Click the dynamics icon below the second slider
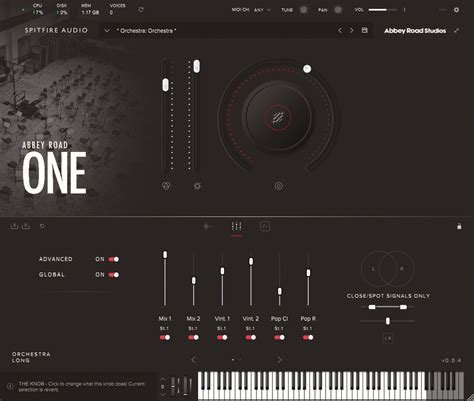The width and height of the screenshot is (474, 401). click(x=197, y=186)
